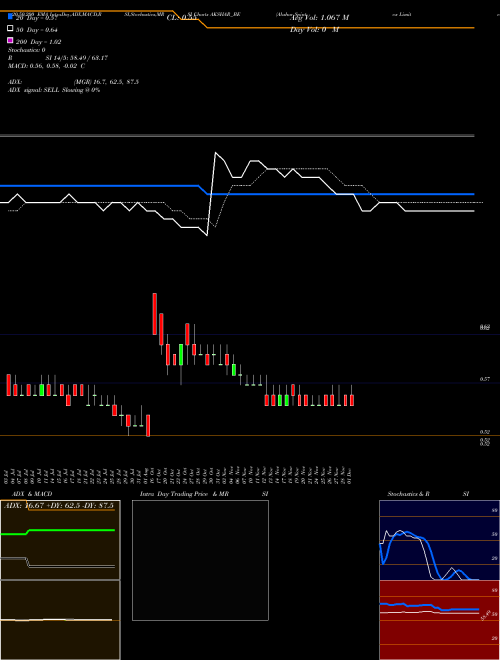
Task: Click the white 50 Day legend swatch
Action: [x=10, y=29]
